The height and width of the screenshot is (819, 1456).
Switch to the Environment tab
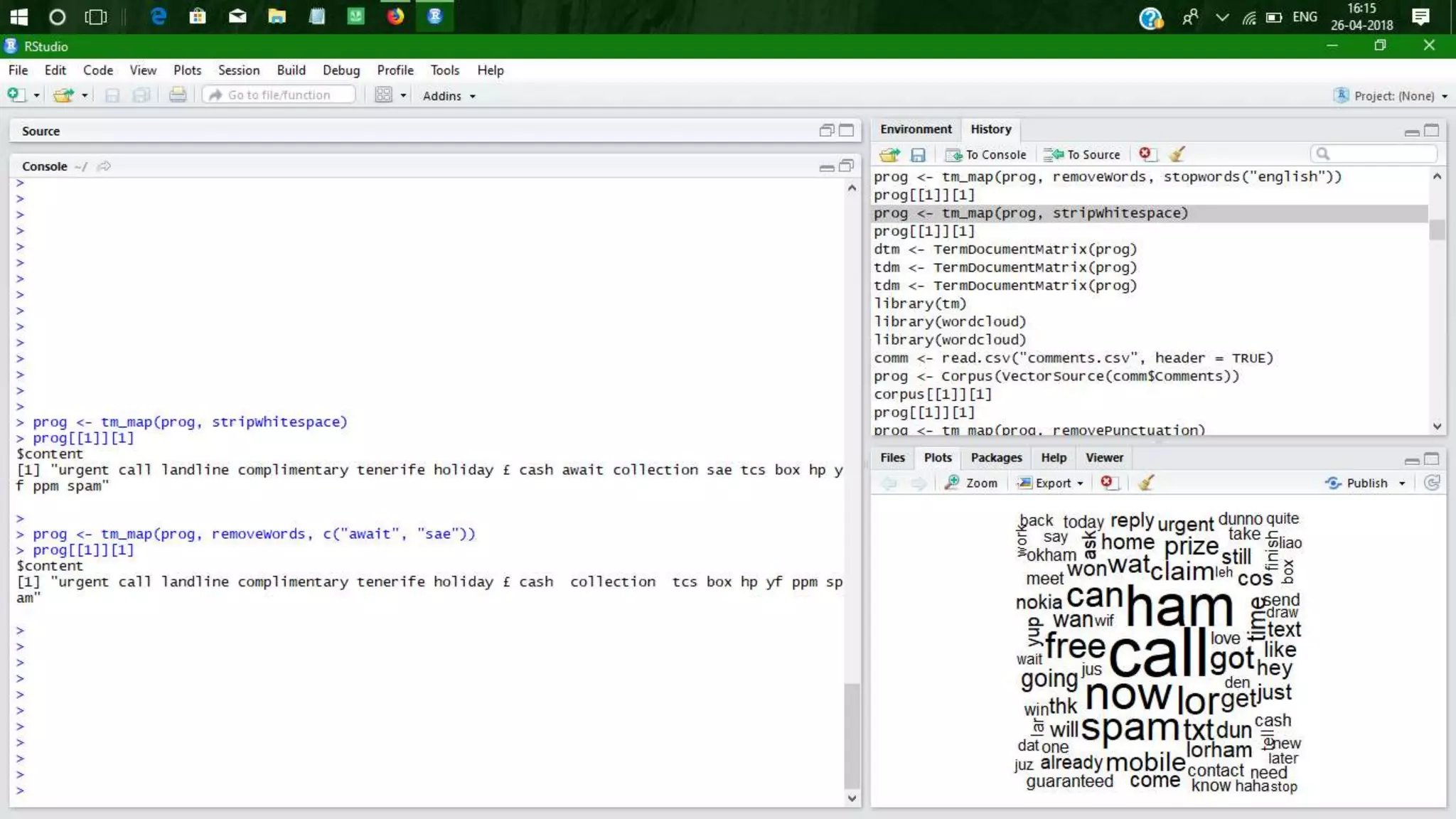[x=915, y=129]
